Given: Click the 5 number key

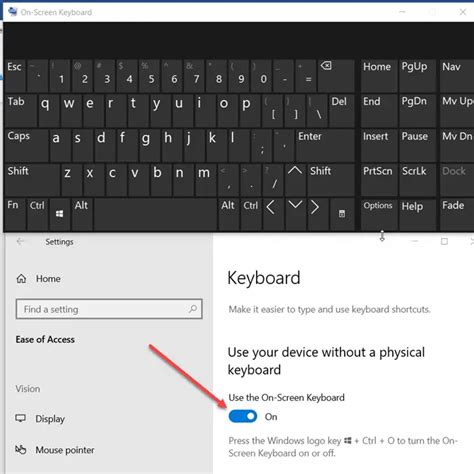Looking at the screenshot, I should 149,75.
